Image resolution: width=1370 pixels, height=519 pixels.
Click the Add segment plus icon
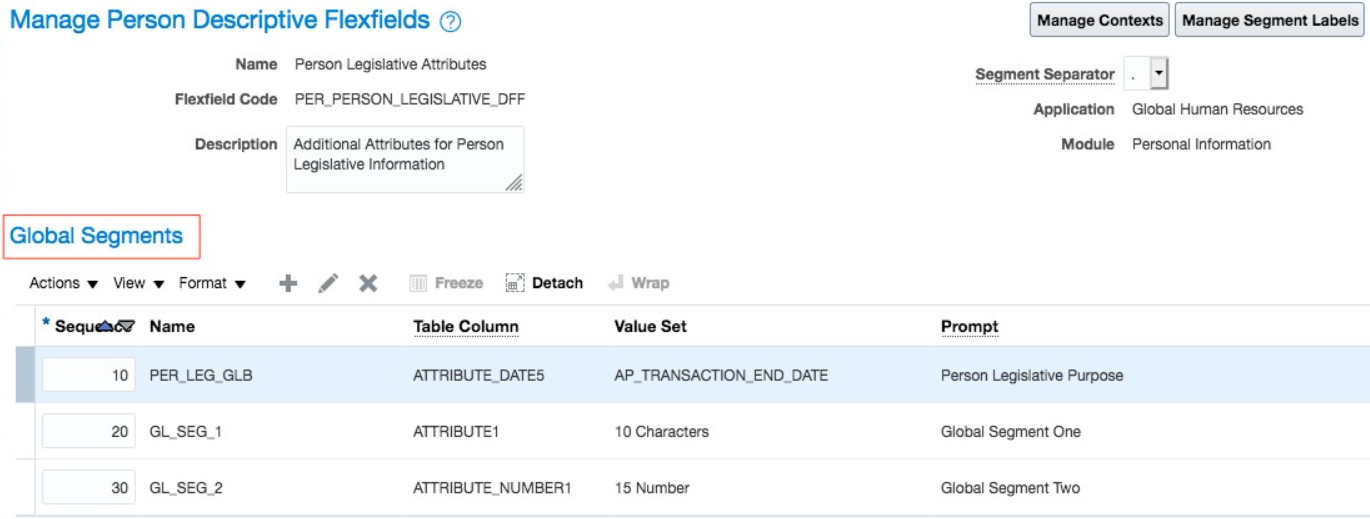pos(288,283)
